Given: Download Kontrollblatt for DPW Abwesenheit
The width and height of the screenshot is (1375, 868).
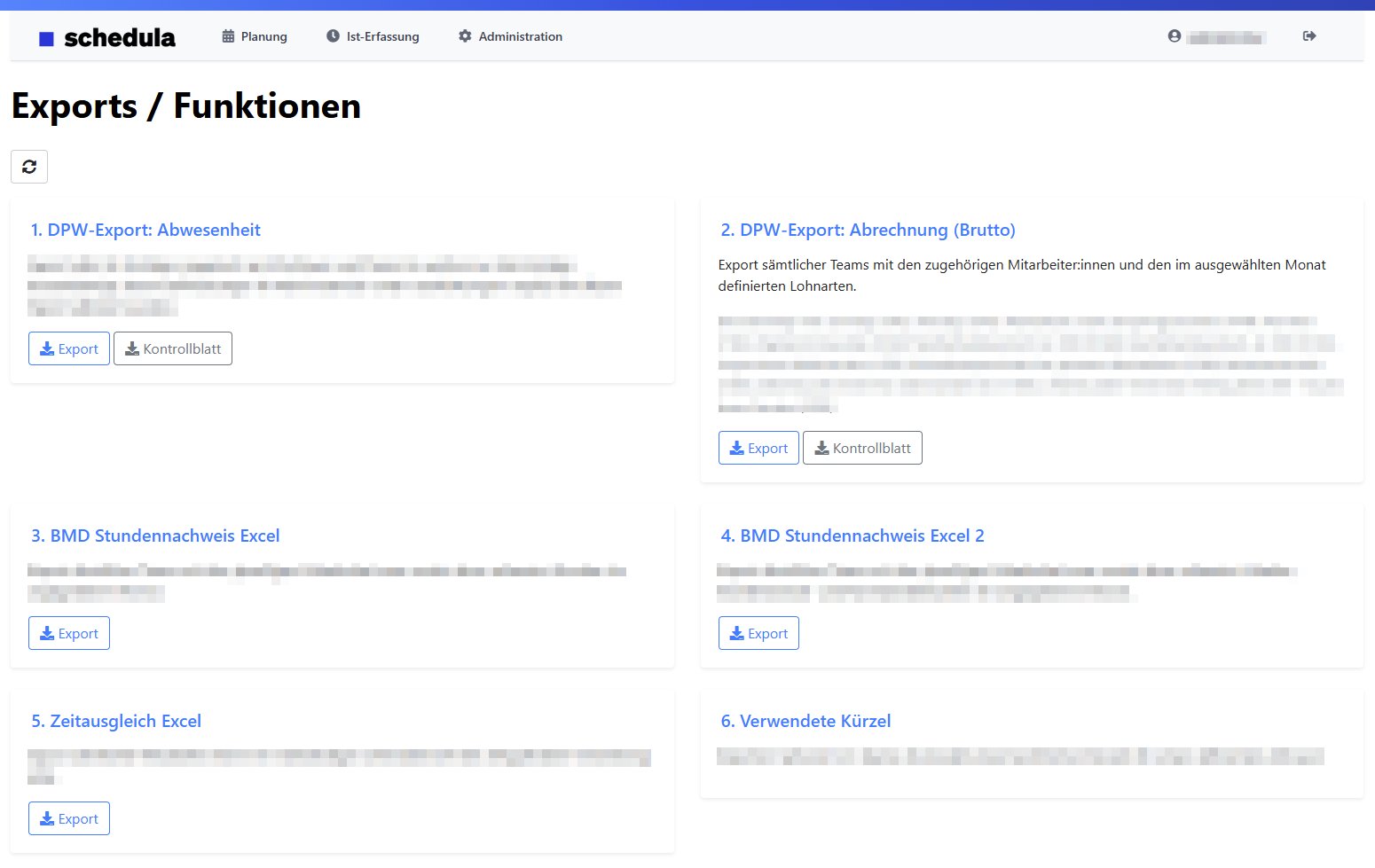Looking at the screenshot, I should pos(173,348).
